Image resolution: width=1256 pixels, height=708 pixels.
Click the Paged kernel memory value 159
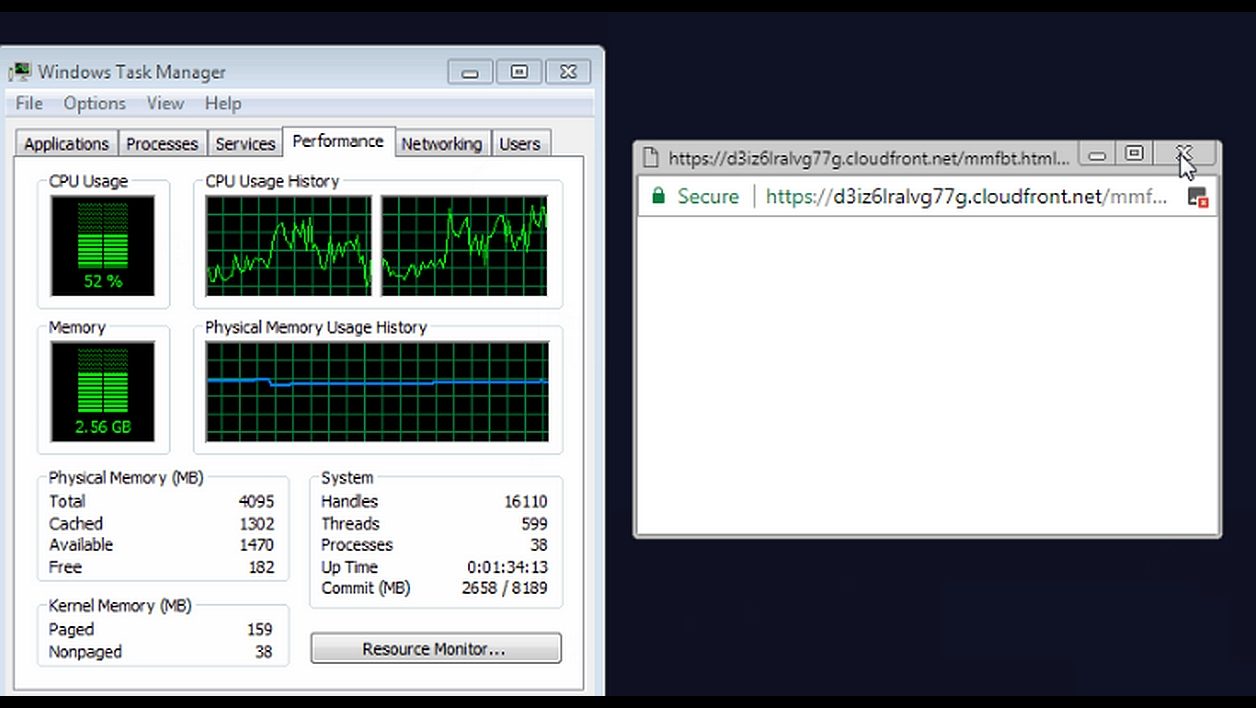(260, 630)
